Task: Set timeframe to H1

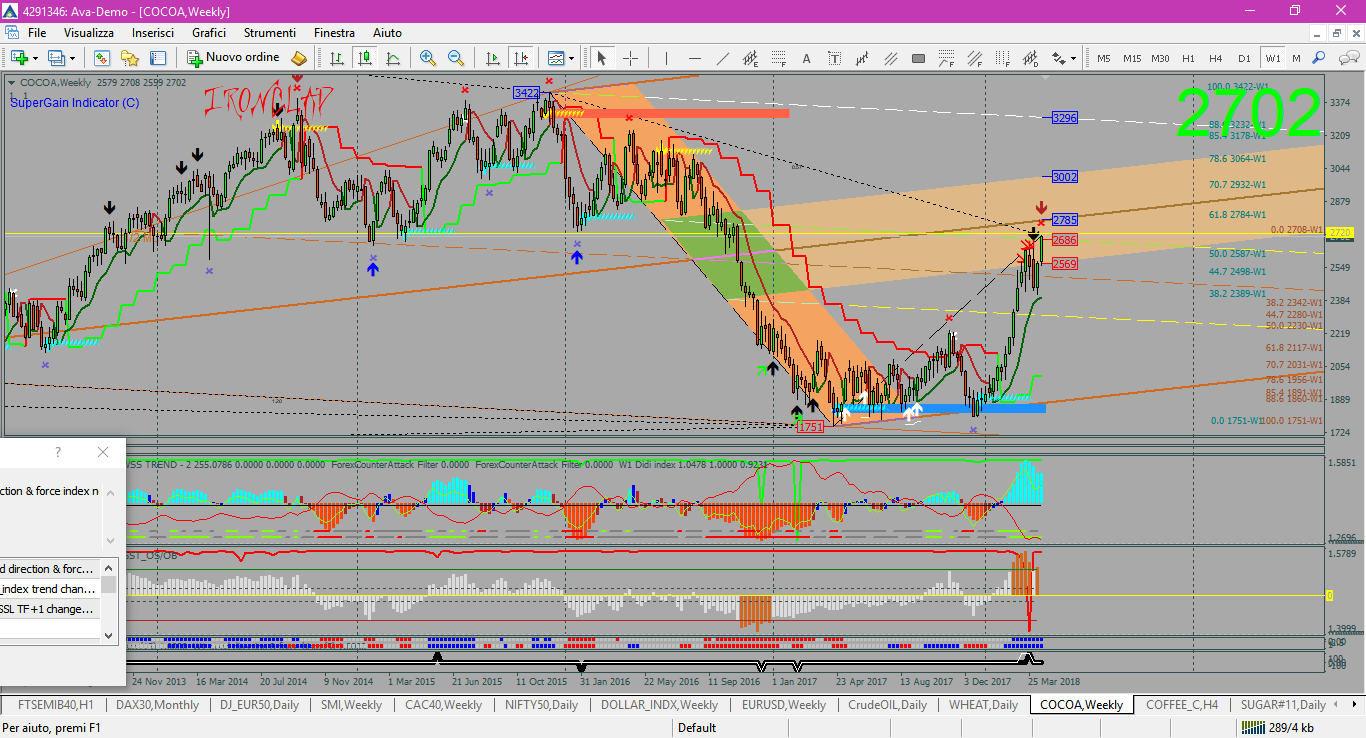Action: click(1188, 58)
